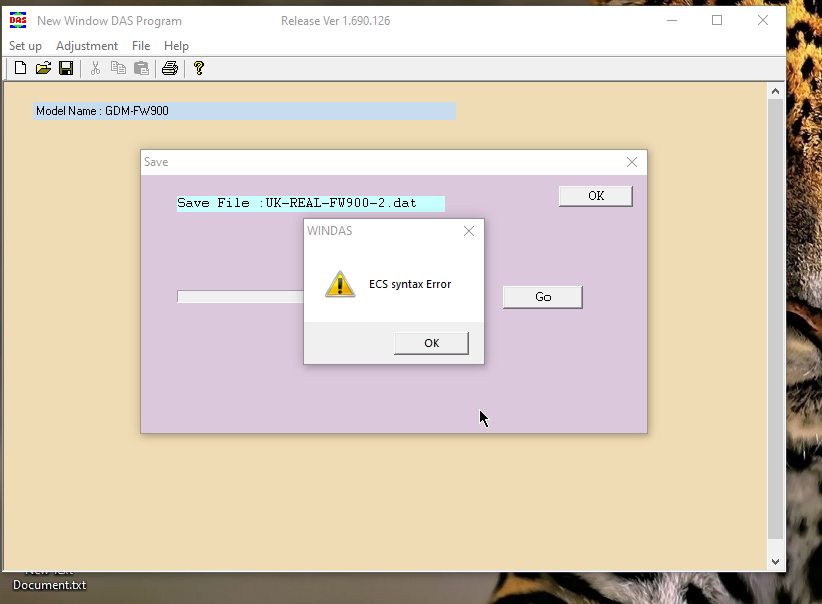
Task: Click the New file toolbar icon
Action: [x=20, y=68]
